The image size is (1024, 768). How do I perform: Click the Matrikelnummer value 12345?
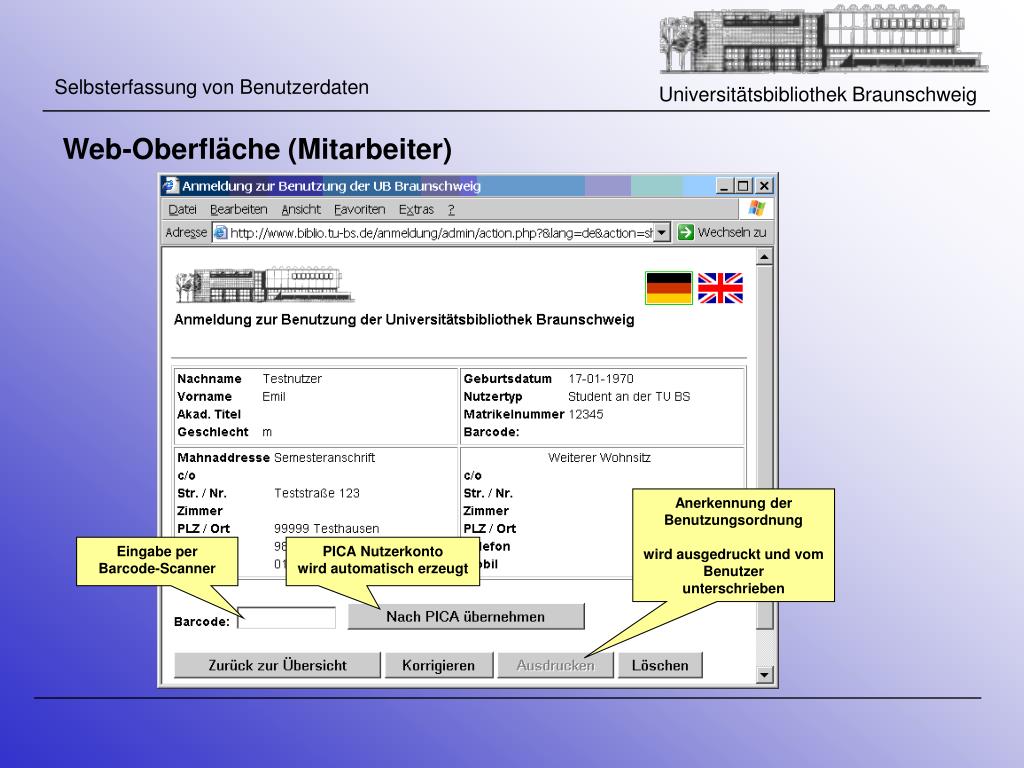(586, 414)
